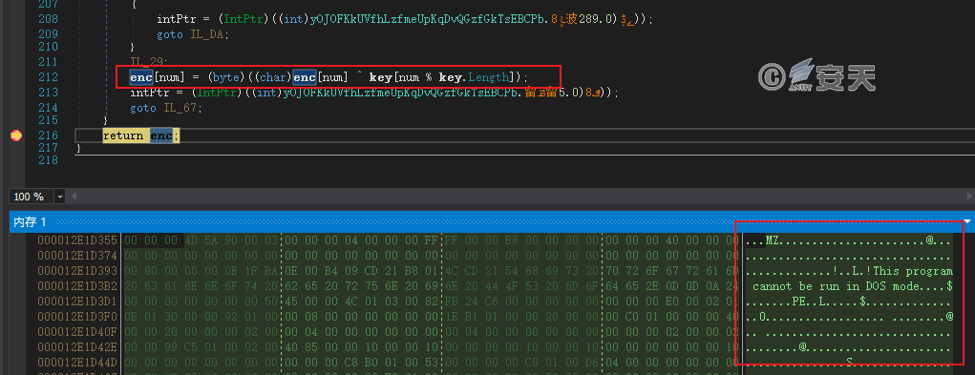Click the horizontal scrollbar left arrow
Screen dimensions: 975x375
pos(74,197)
